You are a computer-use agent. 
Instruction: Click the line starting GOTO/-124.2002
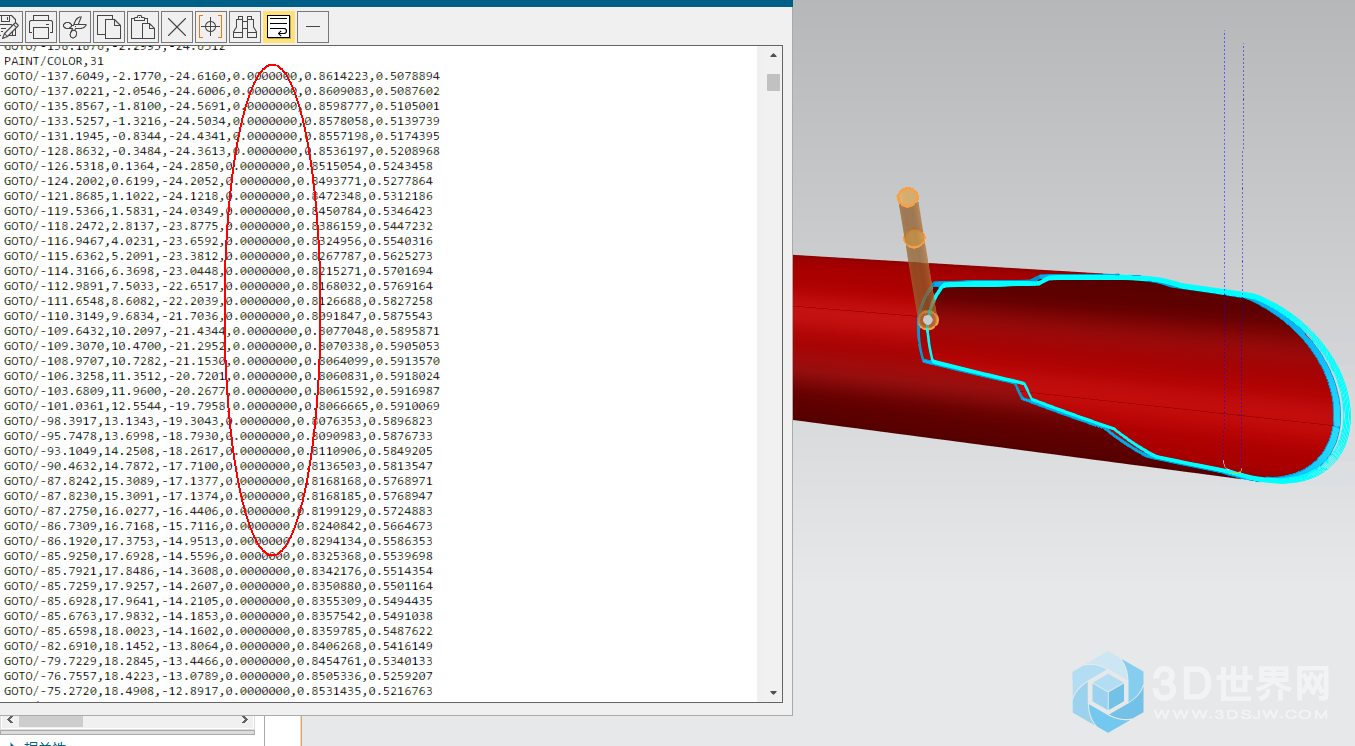click(219, 181)
